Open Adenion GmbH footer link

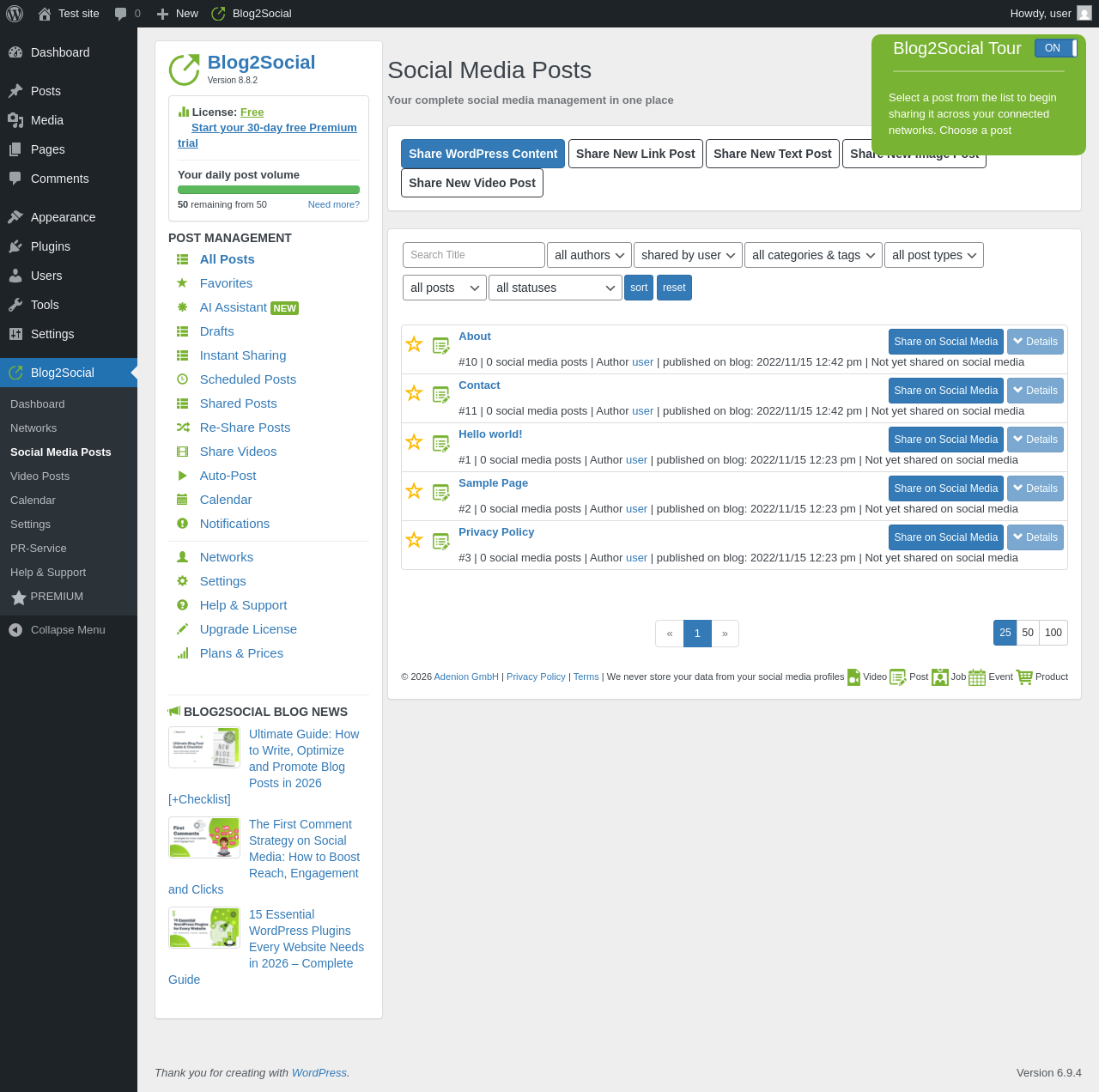[466, 676]
